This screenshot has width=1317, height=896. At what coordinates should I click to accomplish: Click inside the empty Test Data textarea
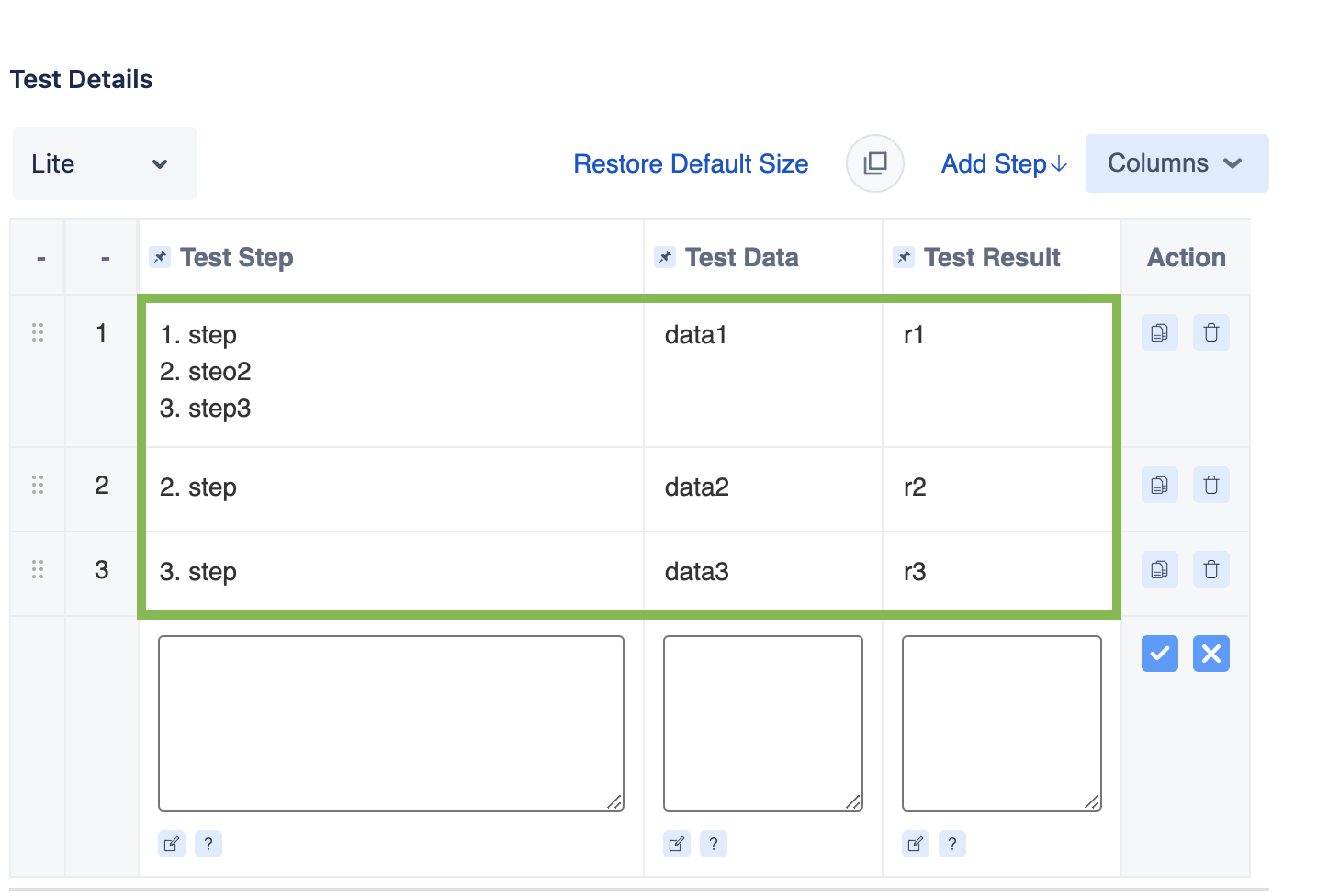pos(762,721)
